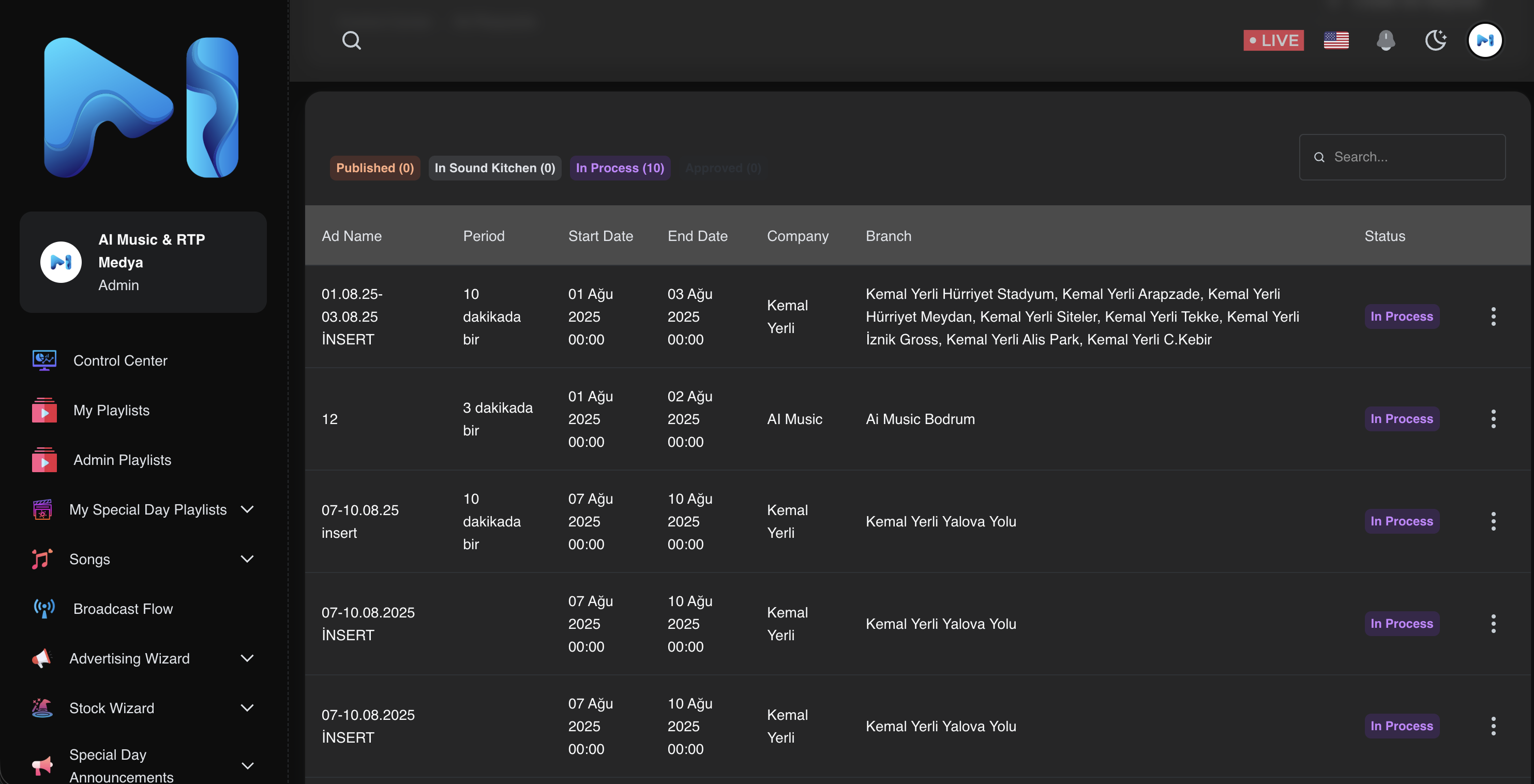Image resolution: width=1534 pixels, height=784 pixels.
Task: Expand My Special Day Playlists menu
Action: [148, 509]
